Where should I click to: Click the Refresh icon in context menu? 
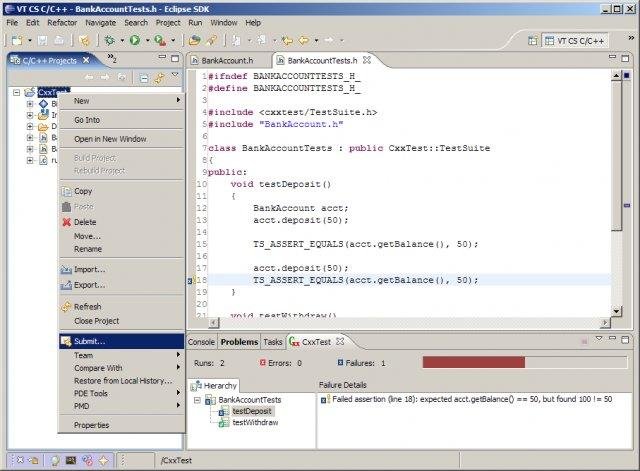66,306
